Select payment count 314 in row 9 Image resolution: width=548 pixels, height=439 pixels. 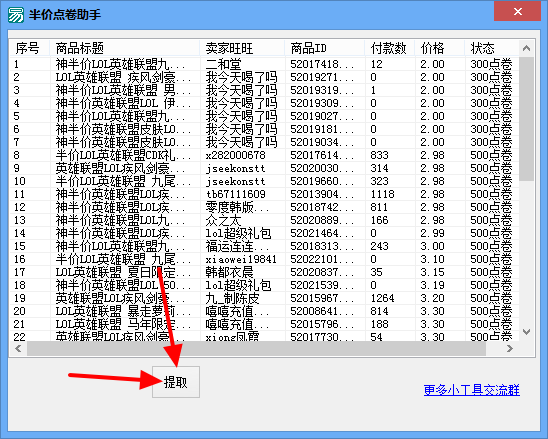pyautogui.click(x=380, y=168)
